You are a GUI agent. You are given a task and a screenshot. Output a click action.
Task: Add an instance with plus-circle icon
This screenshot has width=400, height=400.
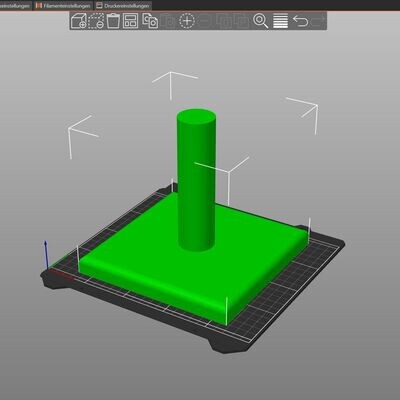click(187, 21)
